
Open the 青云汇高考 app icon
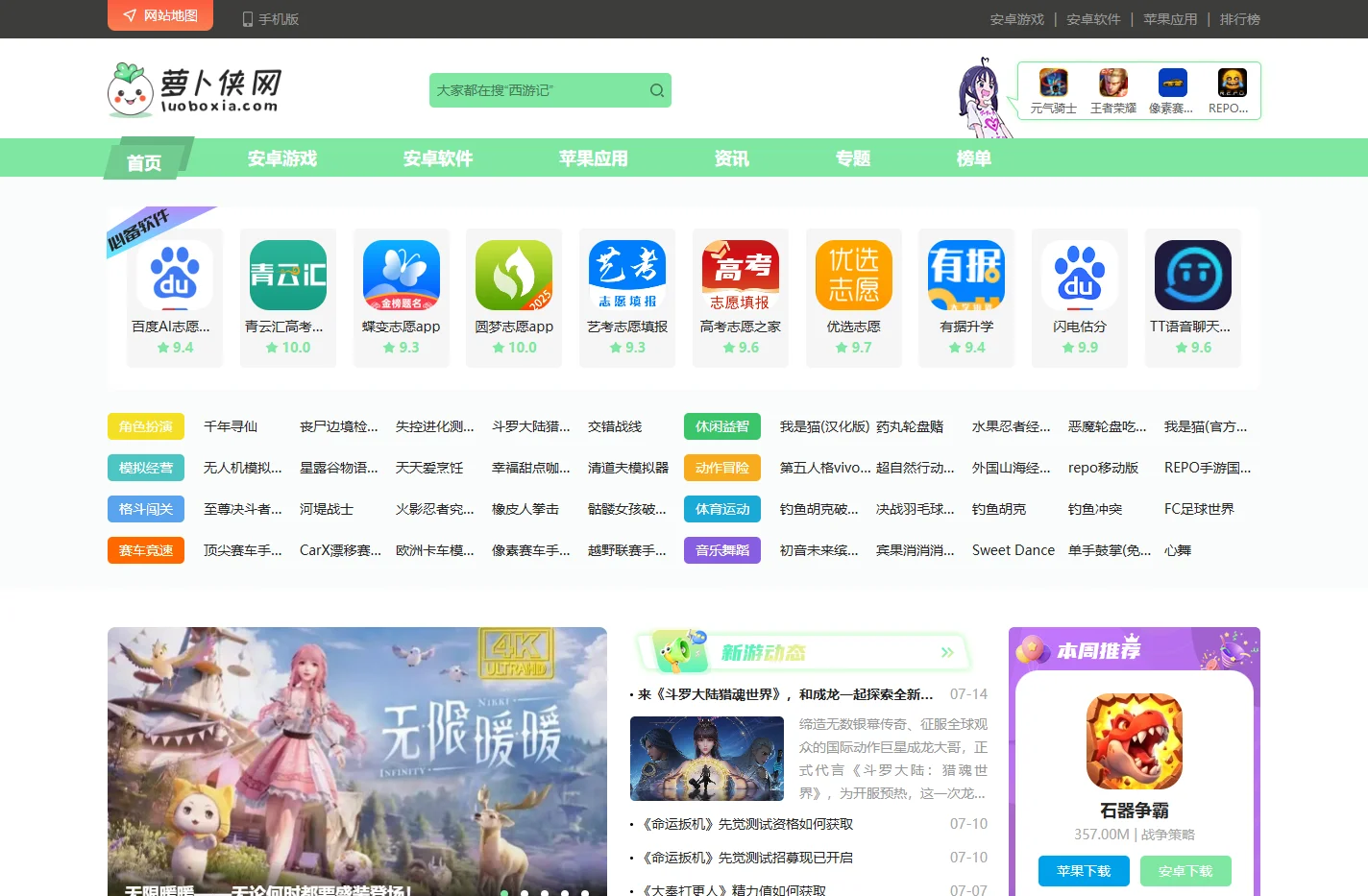[x=288, y=275]
